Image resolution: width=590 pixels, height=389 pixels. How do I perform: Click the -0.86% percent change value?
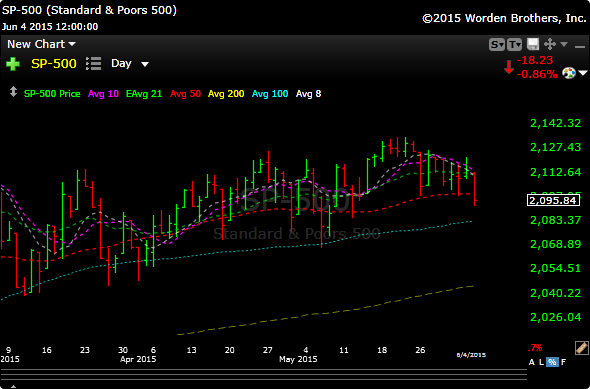pos(537,74)
